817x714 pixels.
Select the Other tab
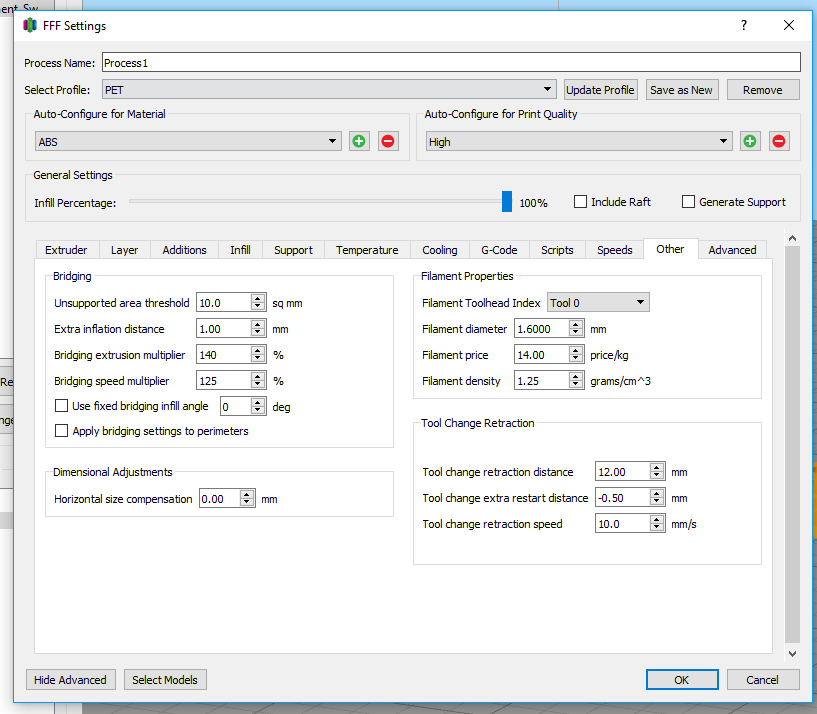(x=671, y=249)
